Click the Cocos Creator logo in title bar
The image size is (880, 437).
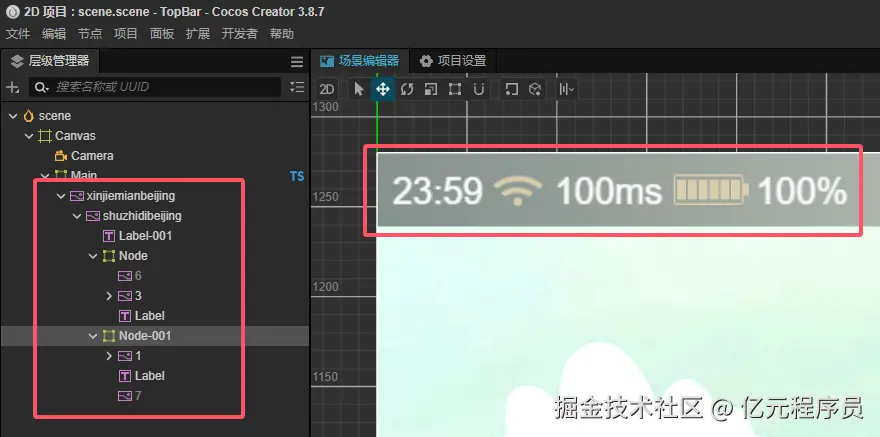[x=12, y=11]
